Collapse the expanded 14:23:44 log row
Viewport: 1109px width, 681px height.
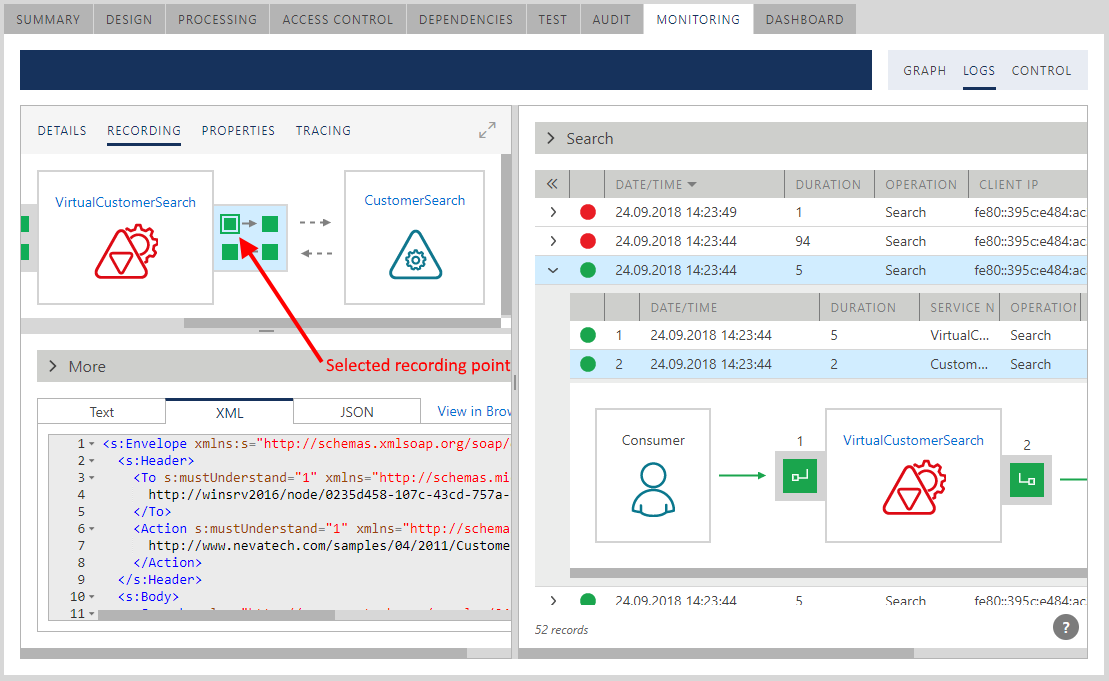pos(553,270)
